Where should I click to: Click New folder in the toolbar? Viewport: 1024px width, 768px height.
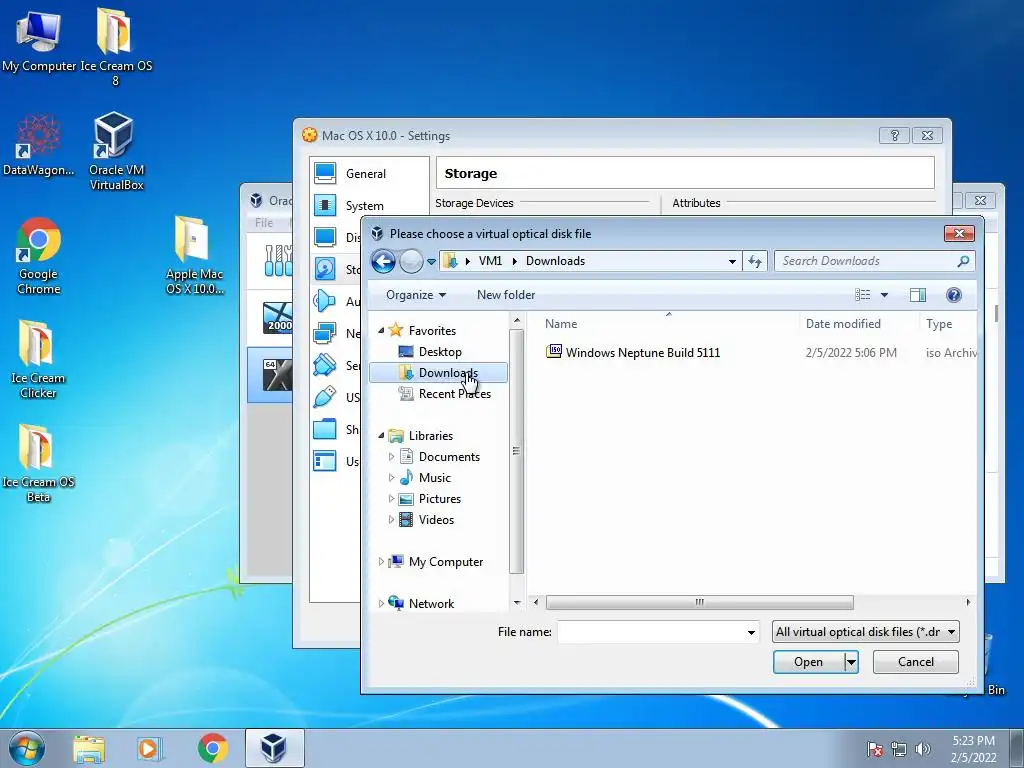[x=506, y=295]
